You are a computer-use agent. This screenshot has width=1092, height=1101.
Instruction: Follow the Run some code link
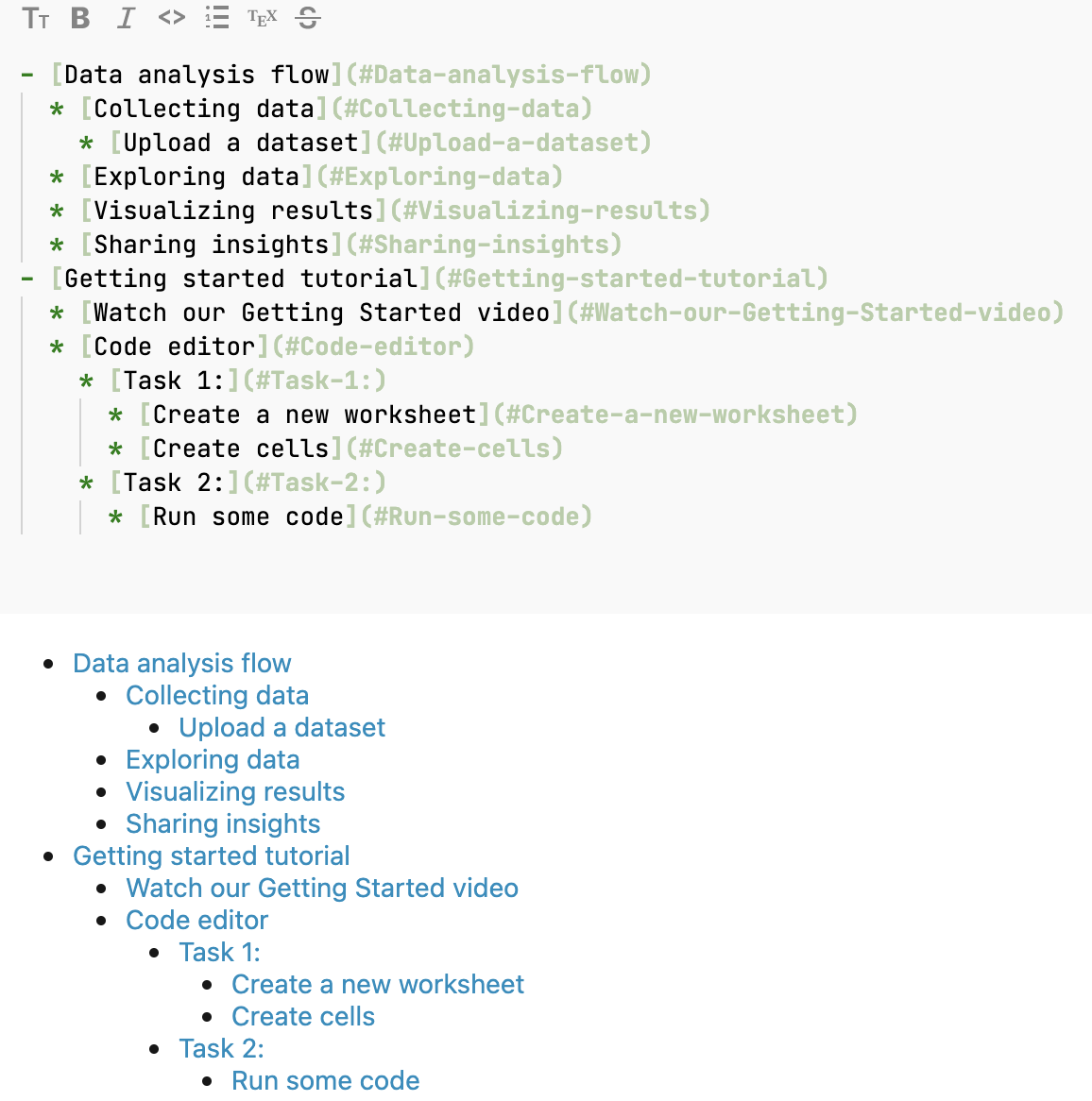click(325, 1080)
